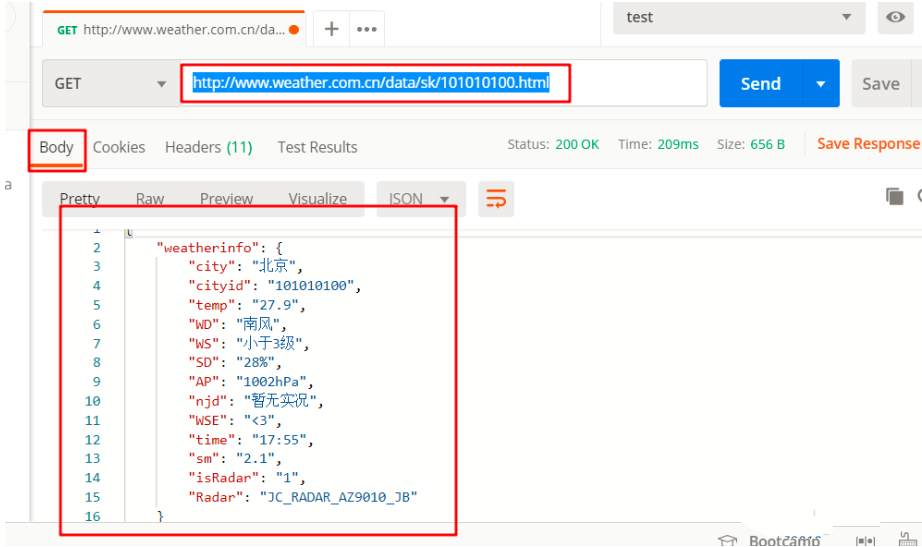Open tab options ellipsis menu
This screenshot has width=922, height=547.
(x=367, y=29)
